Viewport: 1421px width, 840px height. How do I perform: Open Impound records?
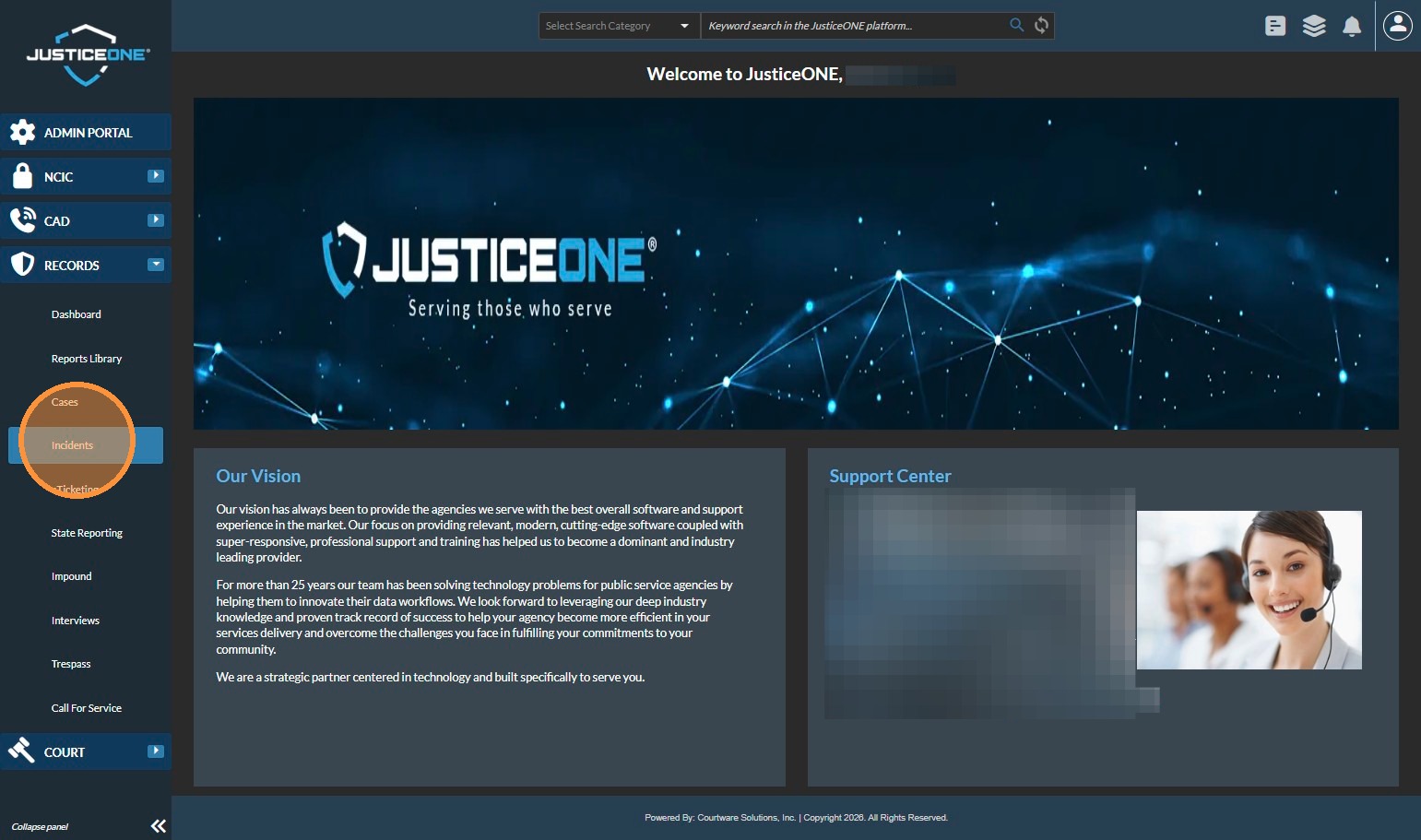pos(72,576)
